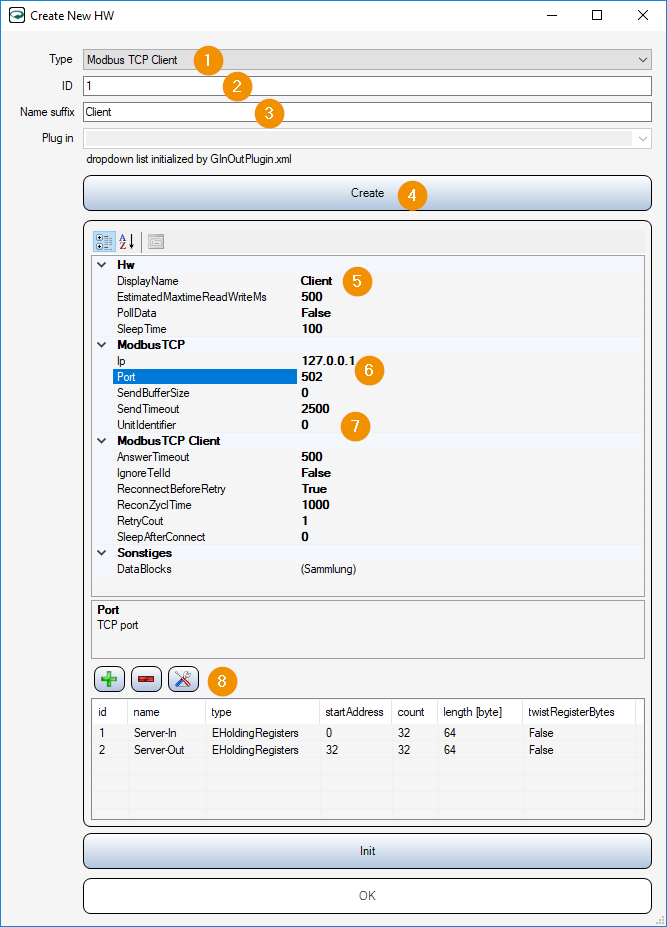667x927 pixels.
Task: Click the Create button
Action: point(367,193)
